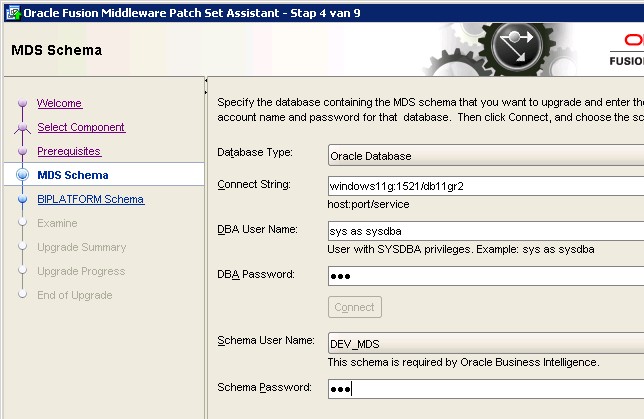The image size is (644, 419).
Task: Click the Prerequisites step bullet icon
Action: point(22,152)
